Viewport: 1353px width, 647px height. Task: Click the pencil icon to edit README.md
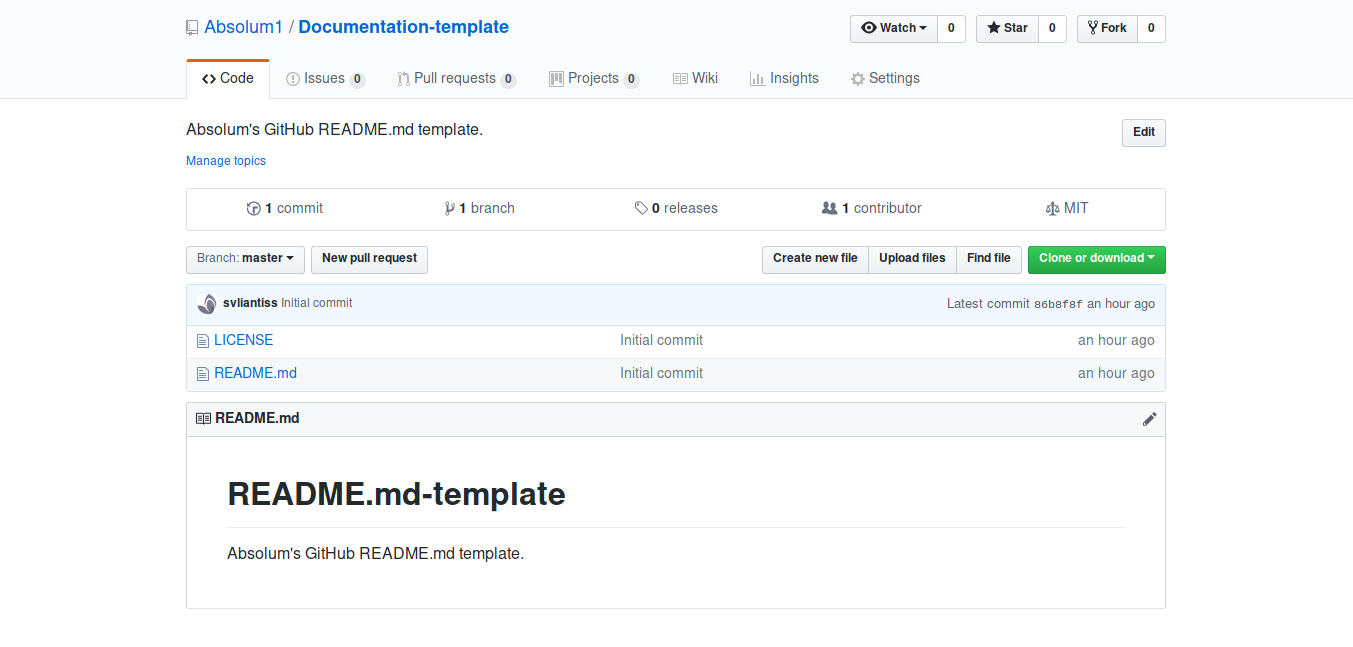pos(1149,419)
